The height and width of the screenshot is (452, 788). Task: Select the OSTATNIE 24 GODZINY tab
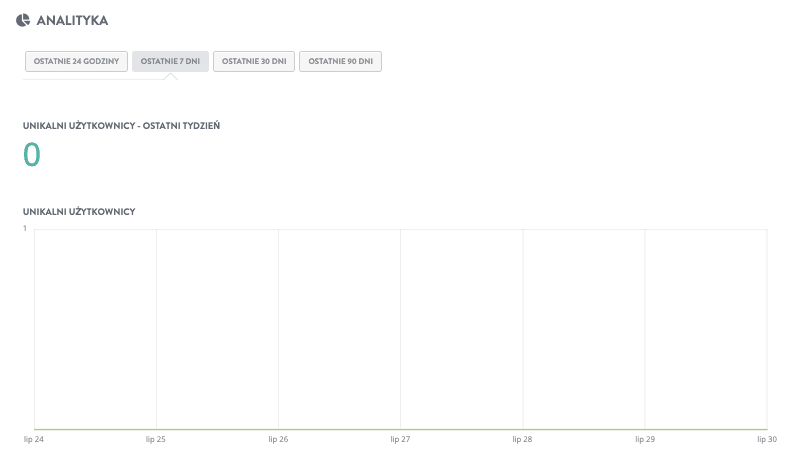(x=76, y=61)
